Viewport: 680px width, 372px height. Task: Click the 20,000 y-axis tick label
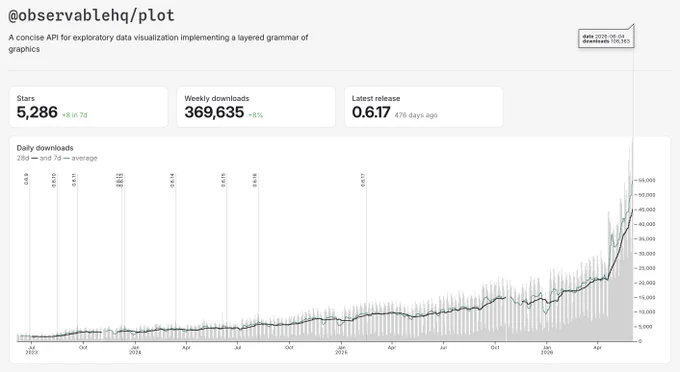tap(647, 283)
